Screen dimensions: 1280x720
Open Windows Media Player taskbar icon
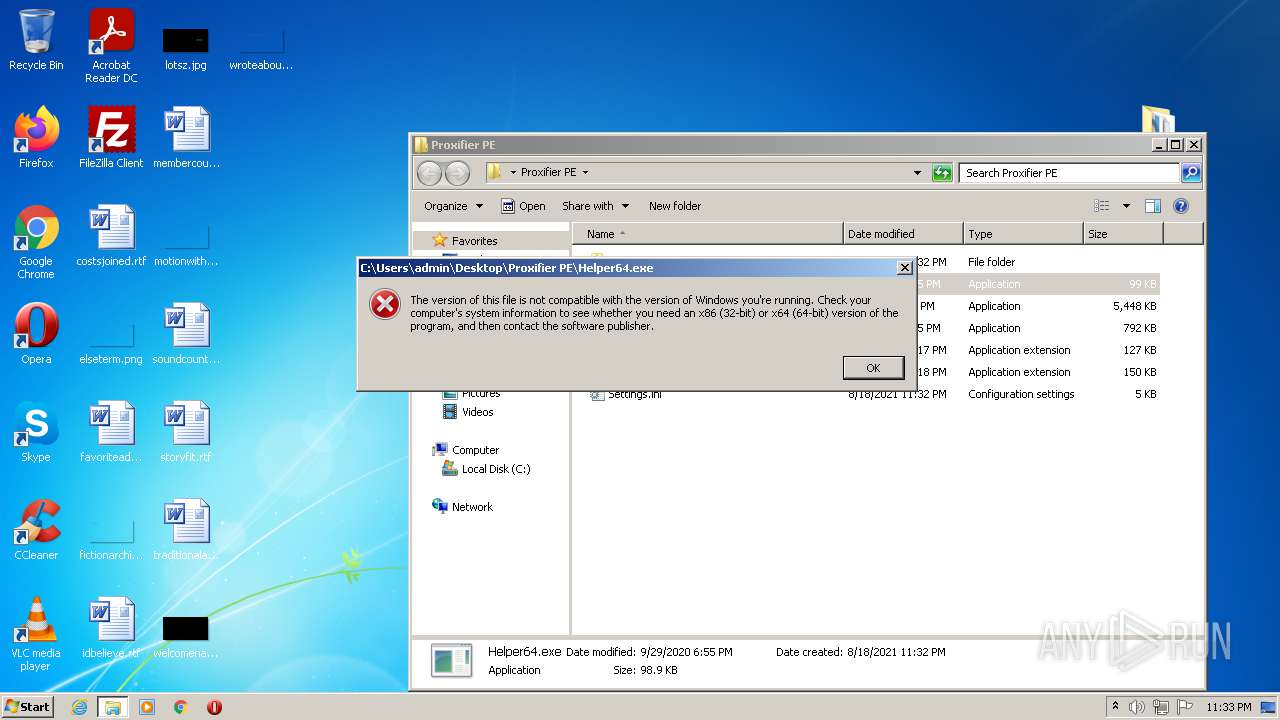pos(147,707)
